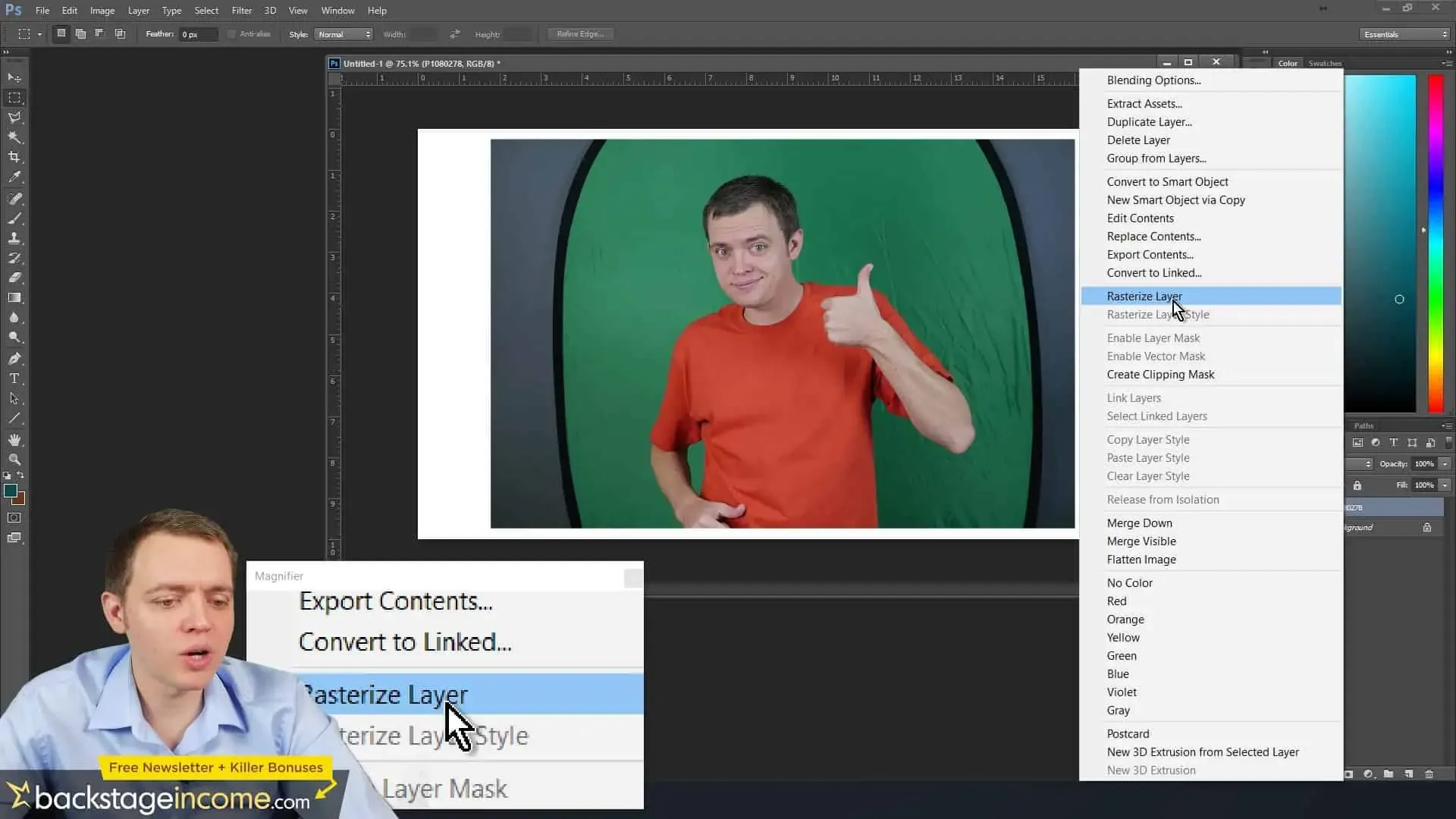
Task: Enable the Anti-alias checkbox
Action: coord(231,33)
